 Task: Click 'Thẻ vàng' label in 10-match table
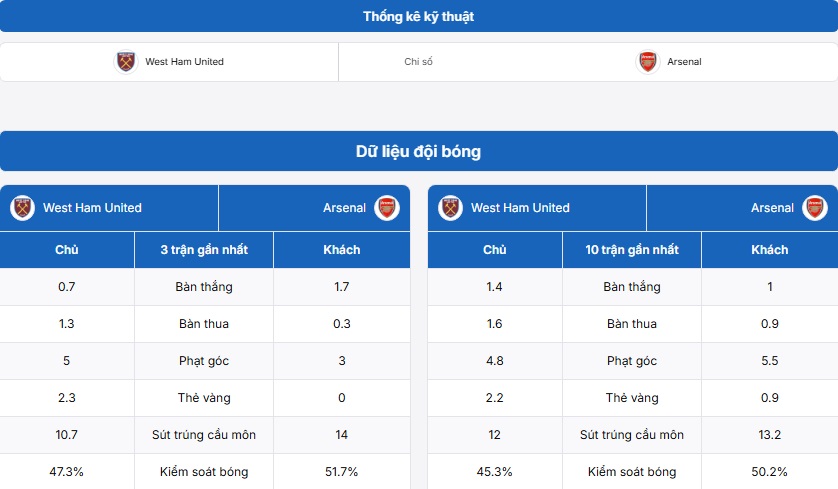pyautogui.click(x=632, y=398)
